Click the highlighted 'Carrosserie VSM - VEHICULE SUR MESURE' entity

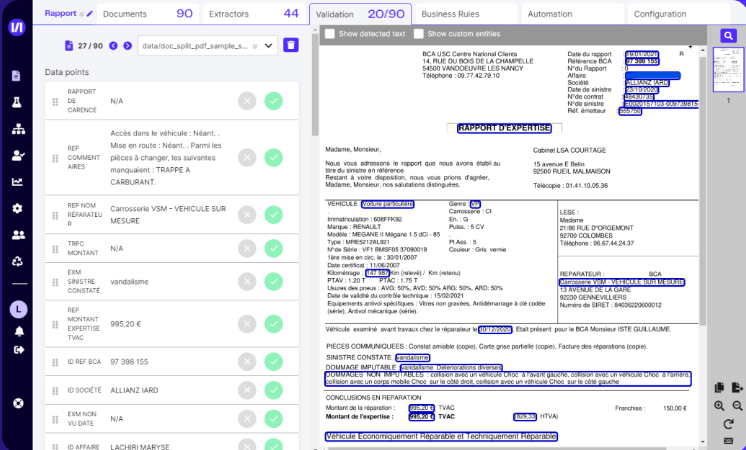622,282
